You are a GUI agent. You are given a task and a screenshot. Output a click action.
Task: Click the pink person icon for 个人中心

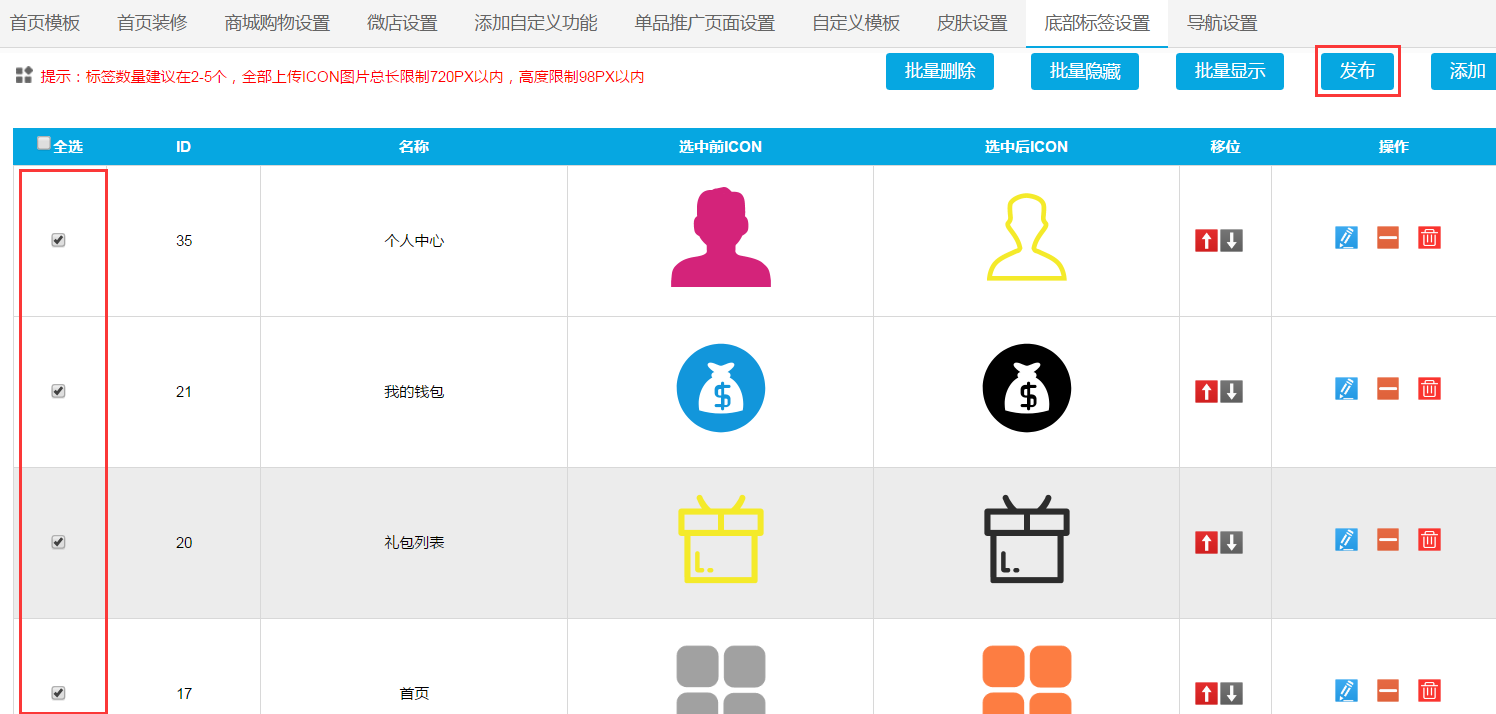721,238
